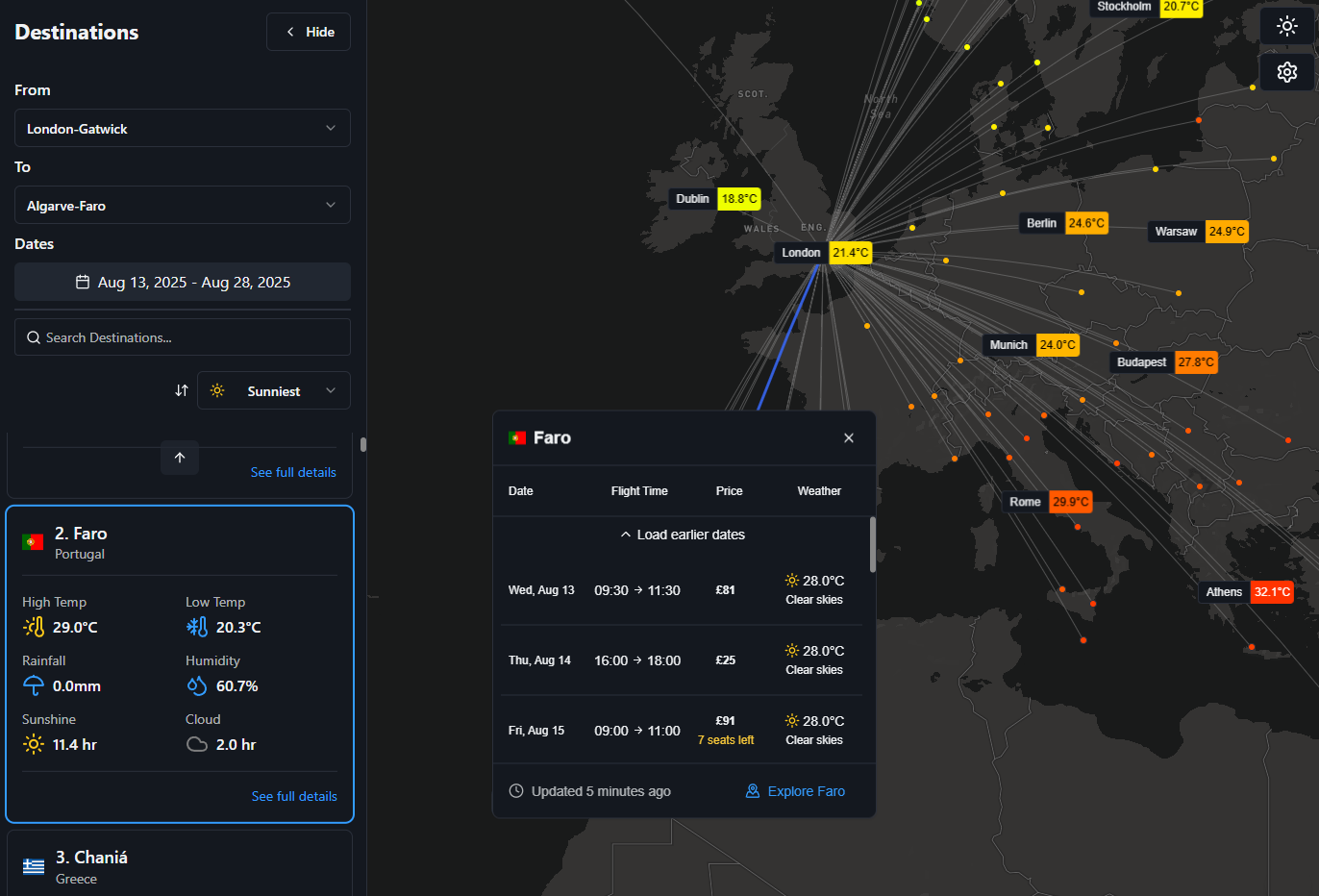
Task: Click the flight list scrollbar in popup
Action: pyautogui.click(x=872, y=545)
